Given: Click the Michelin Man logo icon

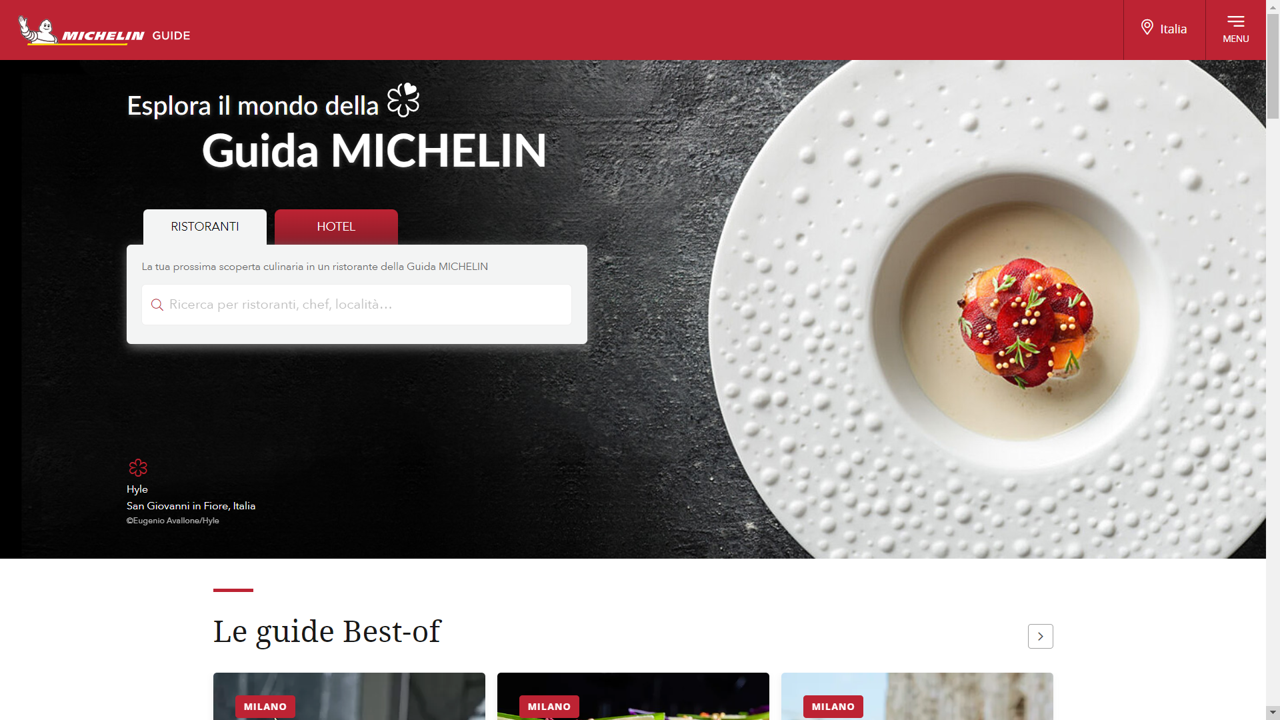Looking at the screenshot, I should 38,30.
